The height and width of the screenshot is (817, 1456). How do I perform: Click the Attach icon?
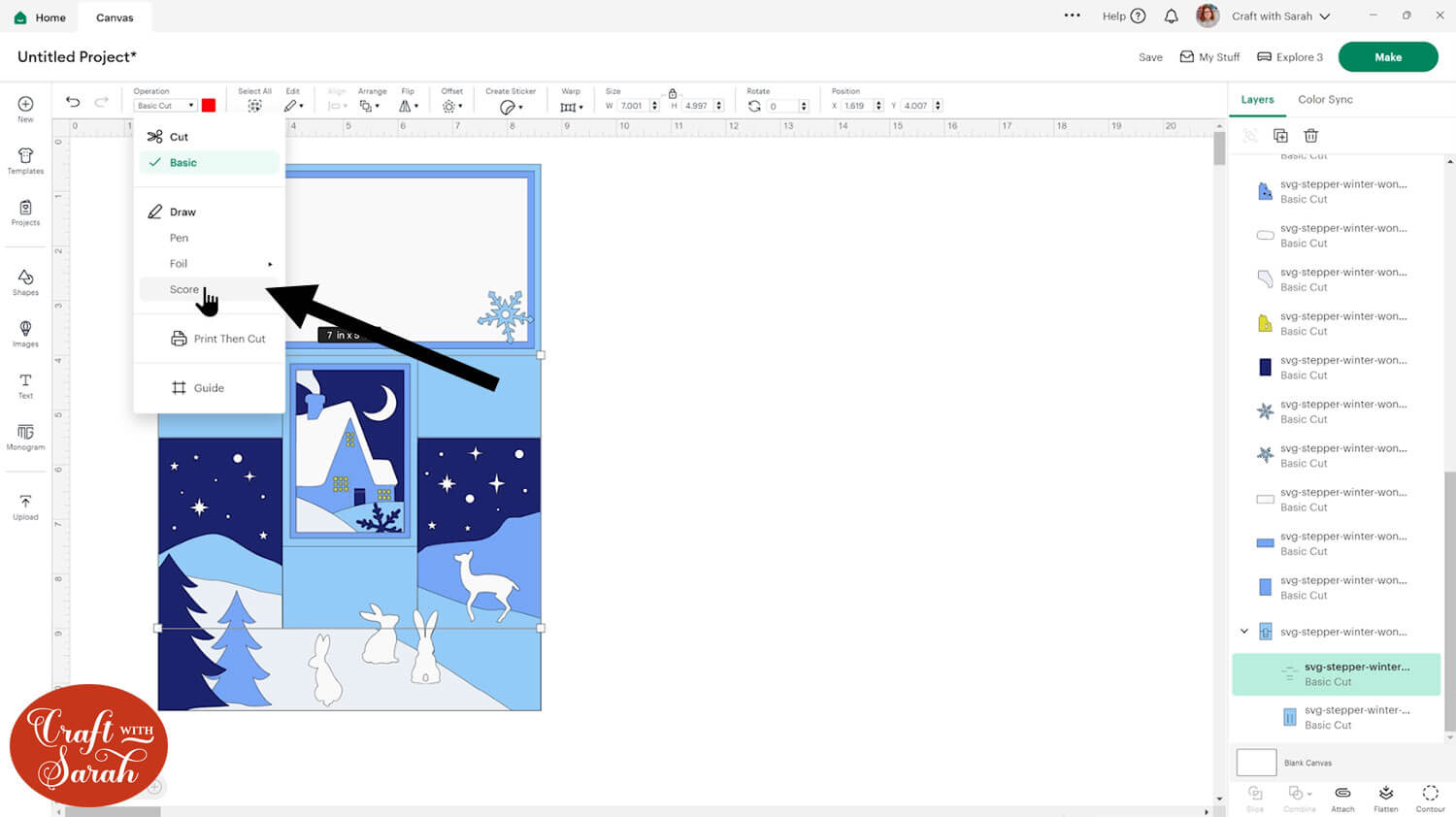1342,798
